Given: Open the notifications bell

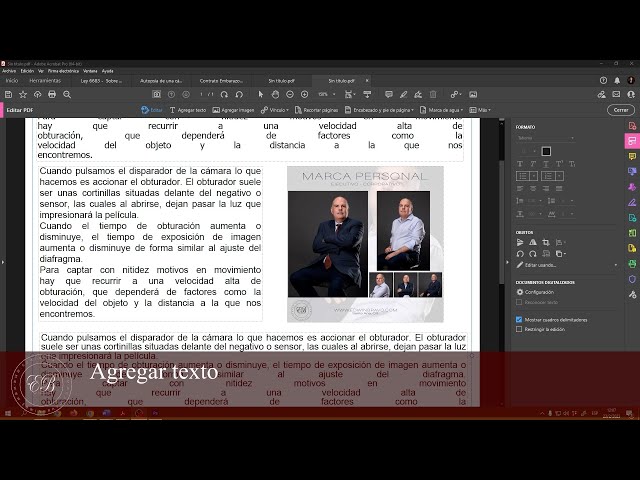Looking at the screenshot, I should pyautogui.click(x=617, y=80).
